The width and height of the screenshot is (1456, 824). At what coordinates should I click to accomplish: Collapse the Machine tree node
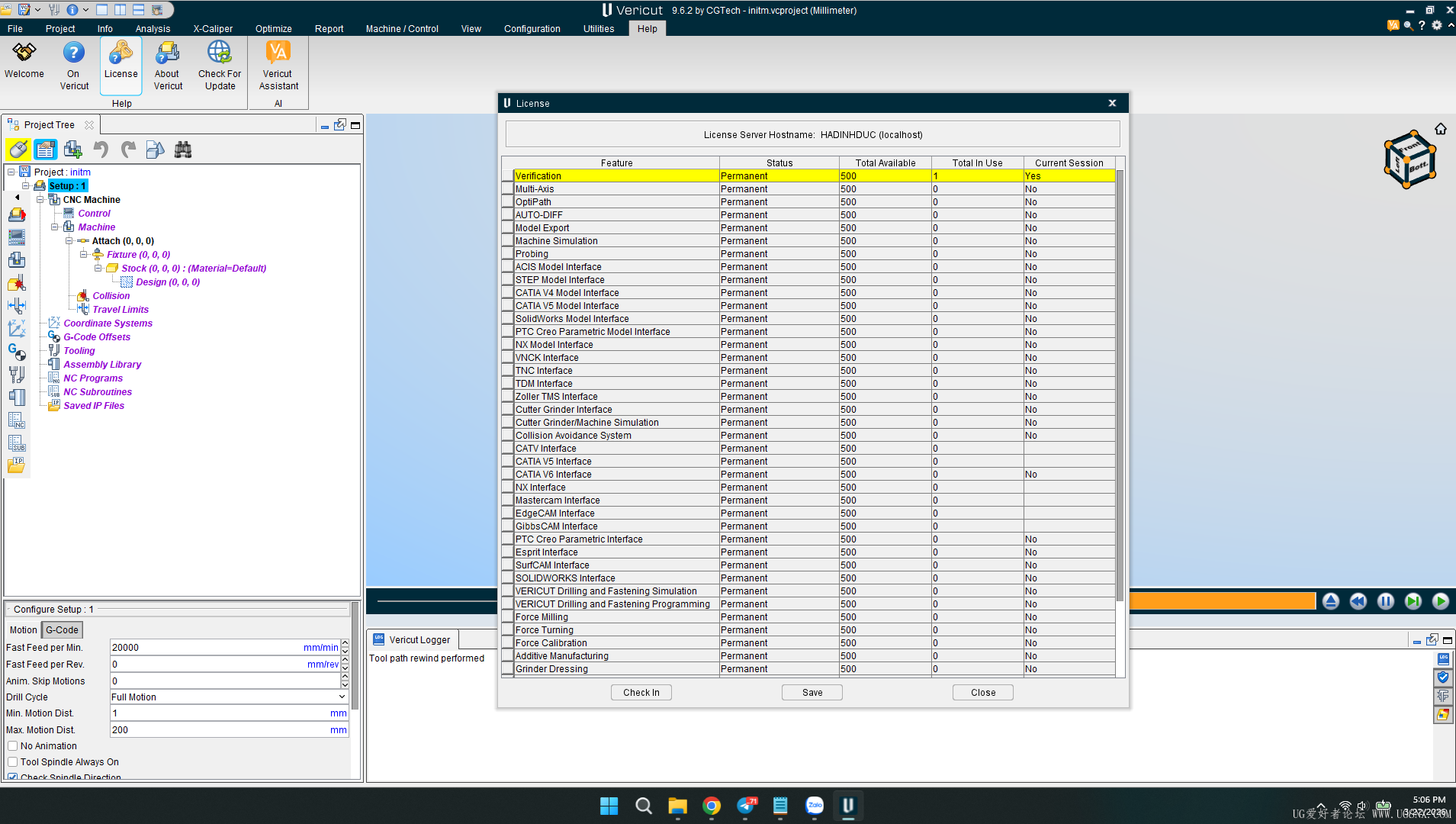pyautogui.click(x=55, y=227)
